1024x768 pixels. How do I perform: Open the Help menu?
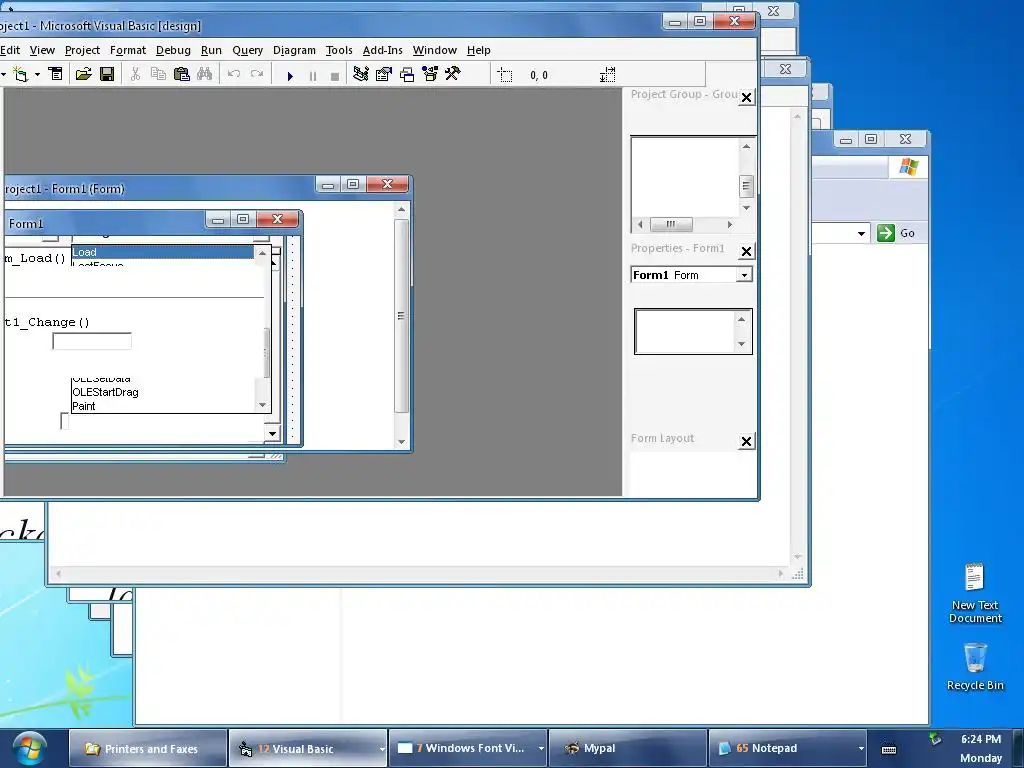[479, 50]
